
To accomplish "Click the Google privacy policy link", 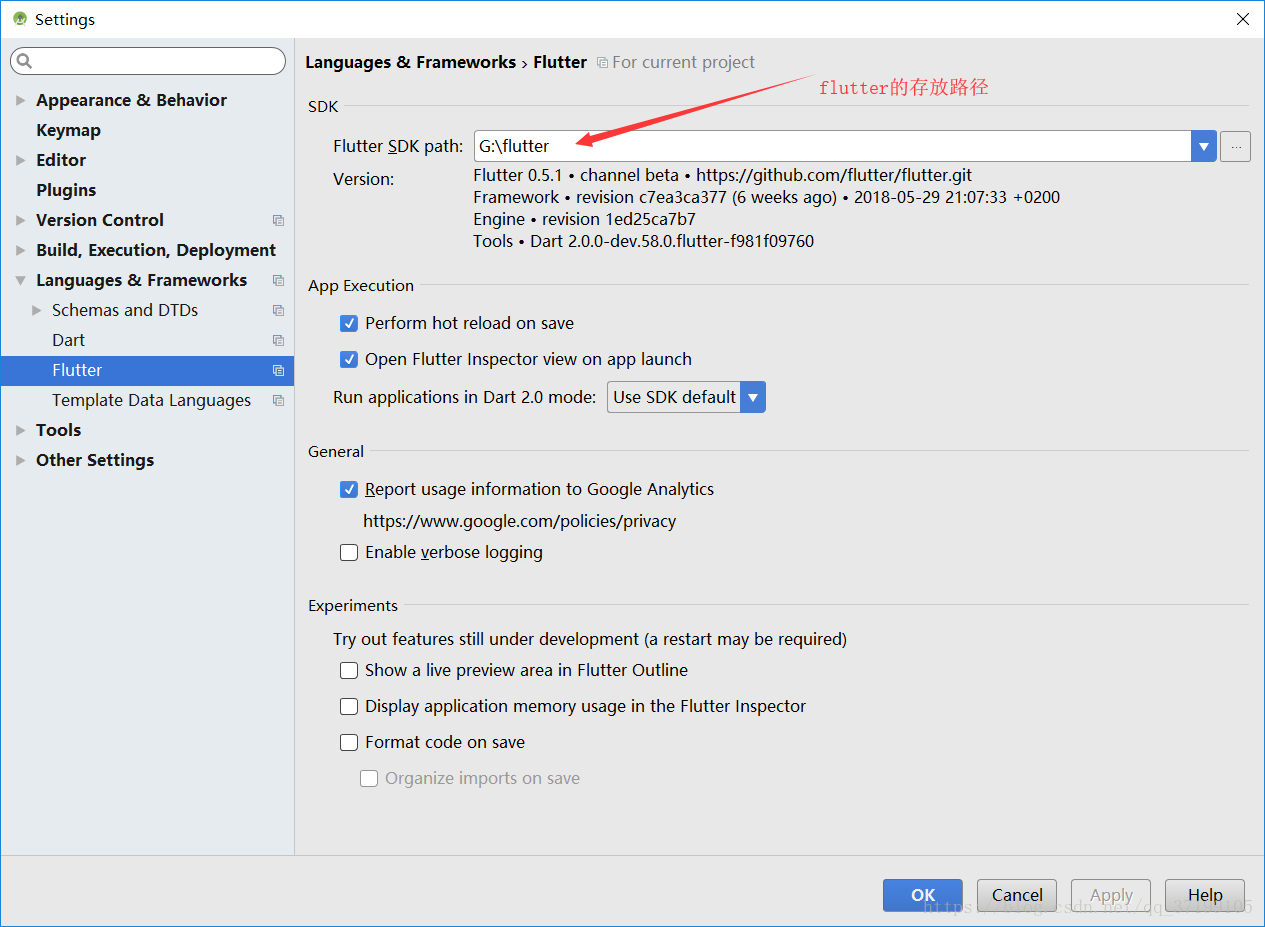I will [x=519, y=521].
